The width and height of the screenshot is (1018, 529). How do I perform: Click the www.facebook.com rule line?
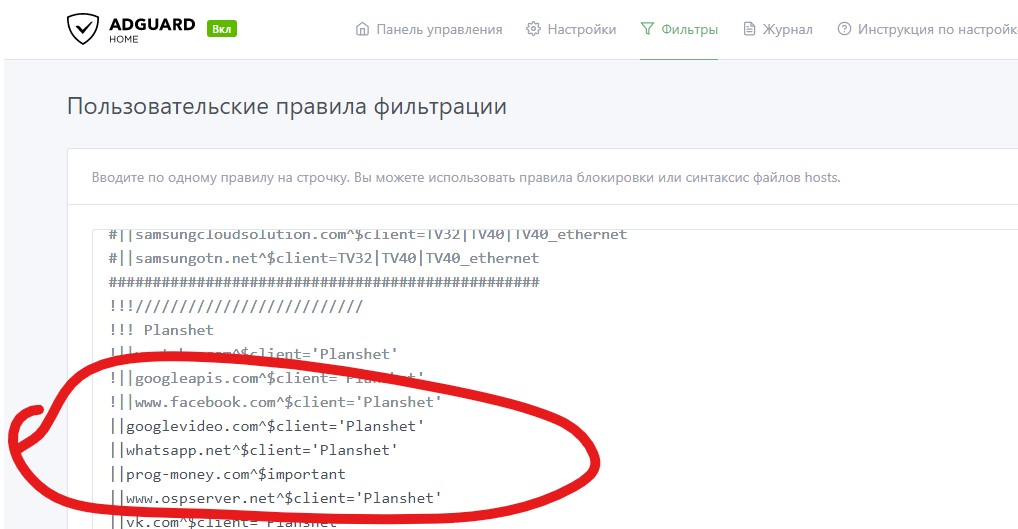(x=275, y=402)
